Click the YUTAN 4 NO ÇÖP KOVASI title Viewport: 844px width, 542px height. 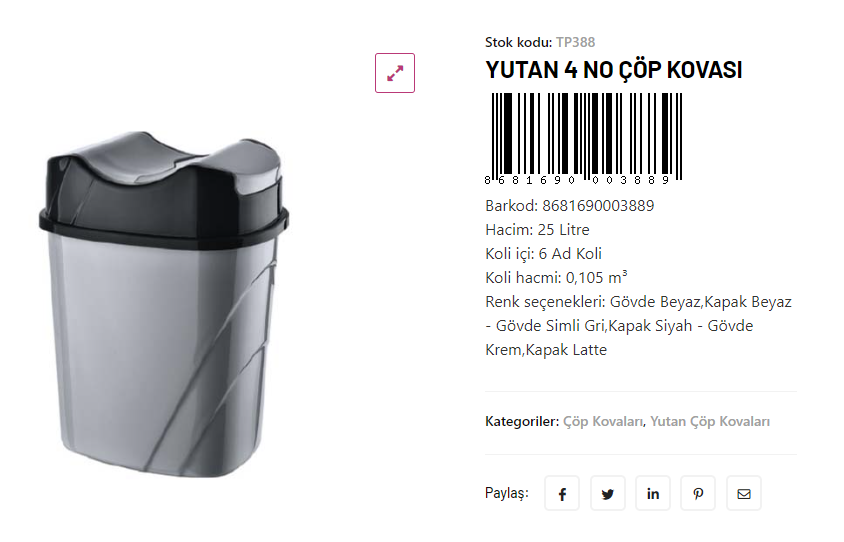[x=614, y=70]
